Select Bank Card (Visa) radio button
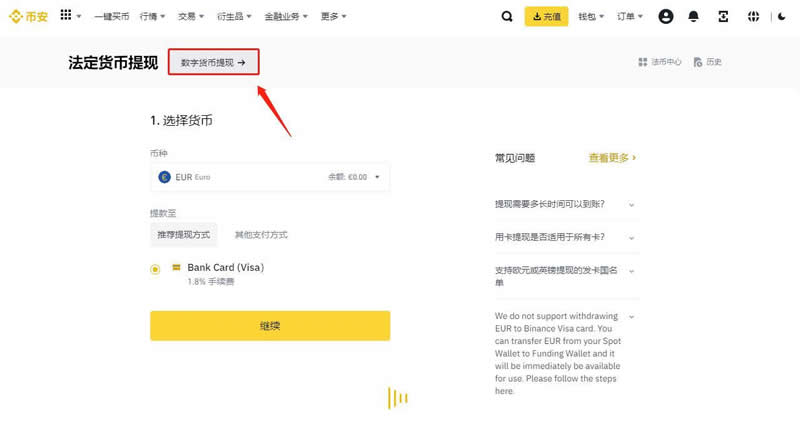Image resolution: width=800 pixels, height=431 pixels. click(x=155, y=269)
